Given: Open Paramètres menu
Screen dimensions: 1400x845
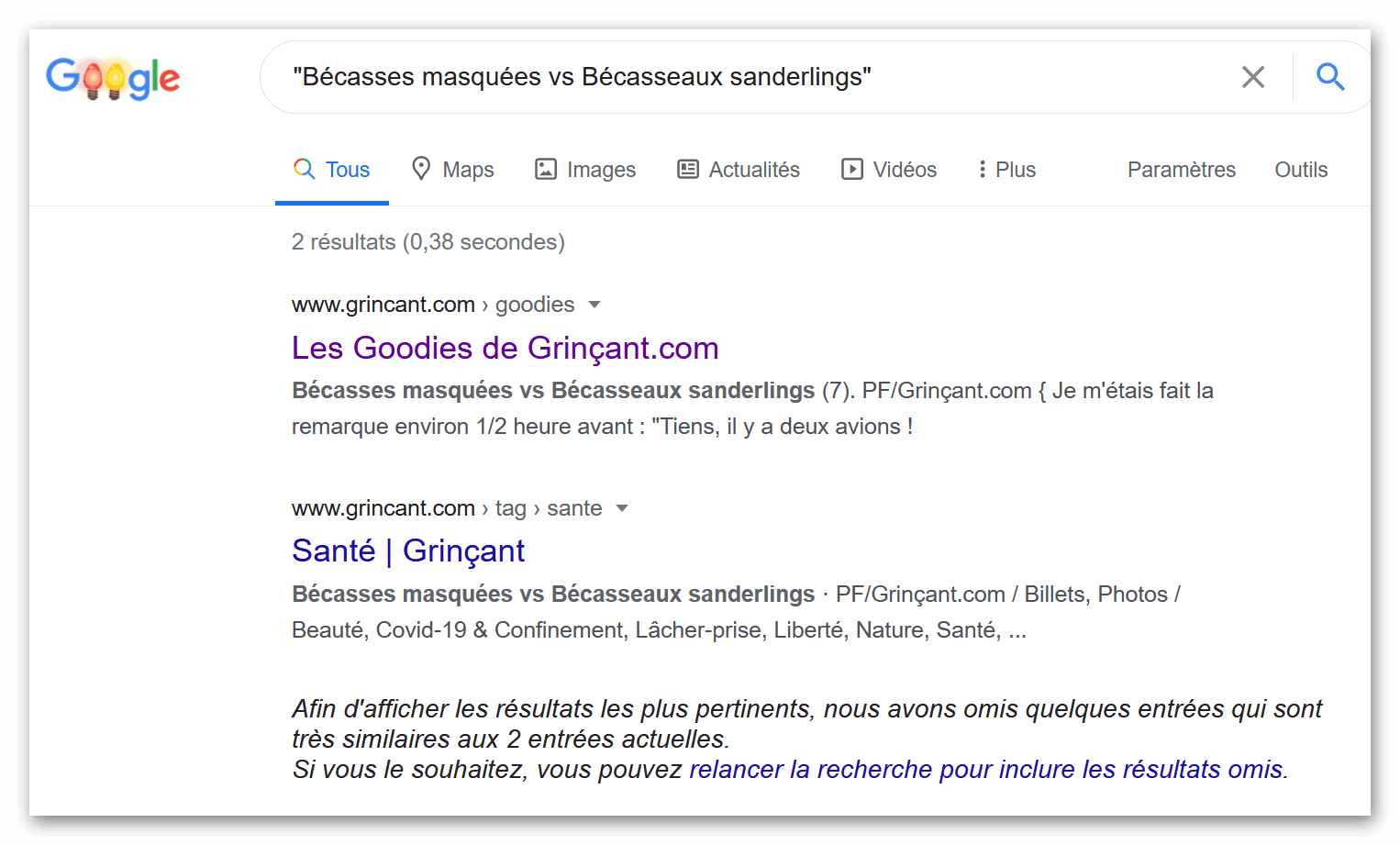Looking at the screenshot, I should point(1182,170).
